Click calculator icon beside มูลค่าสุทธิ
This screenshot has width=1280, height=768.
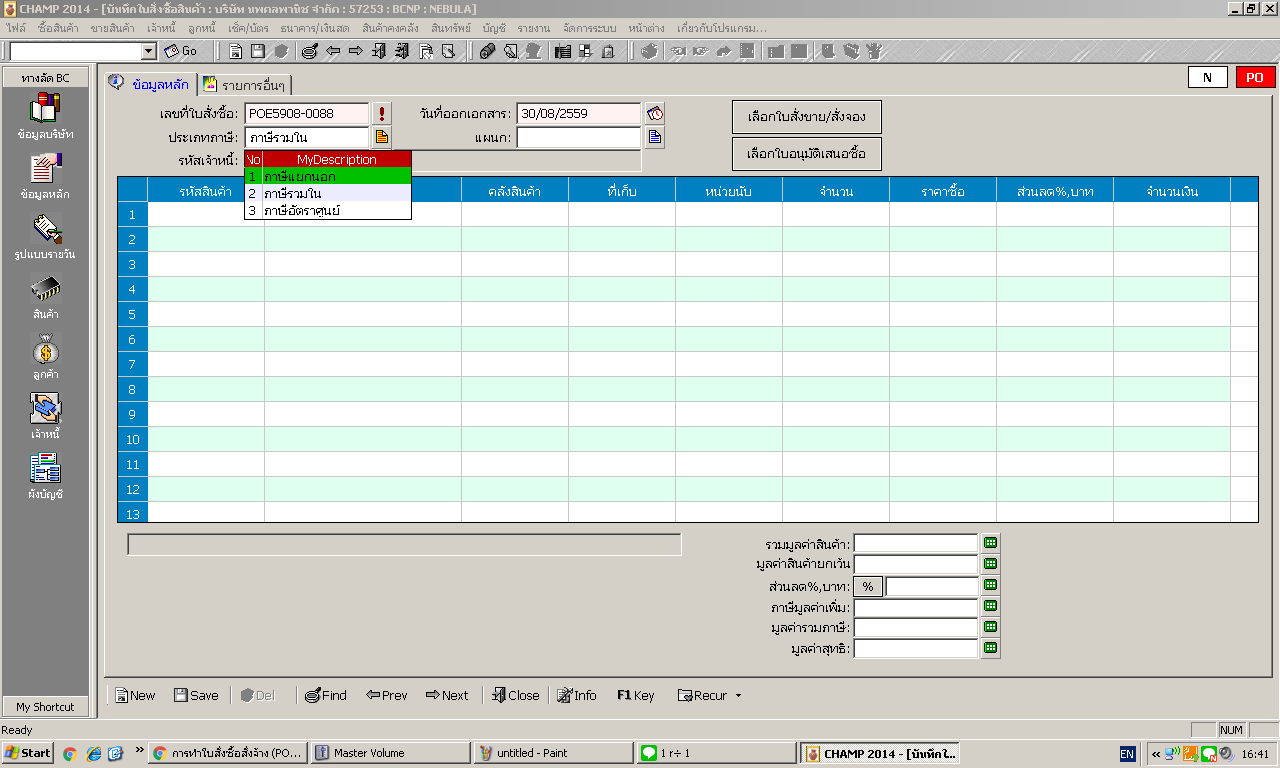pyautogui.click(x=990, y=648)
